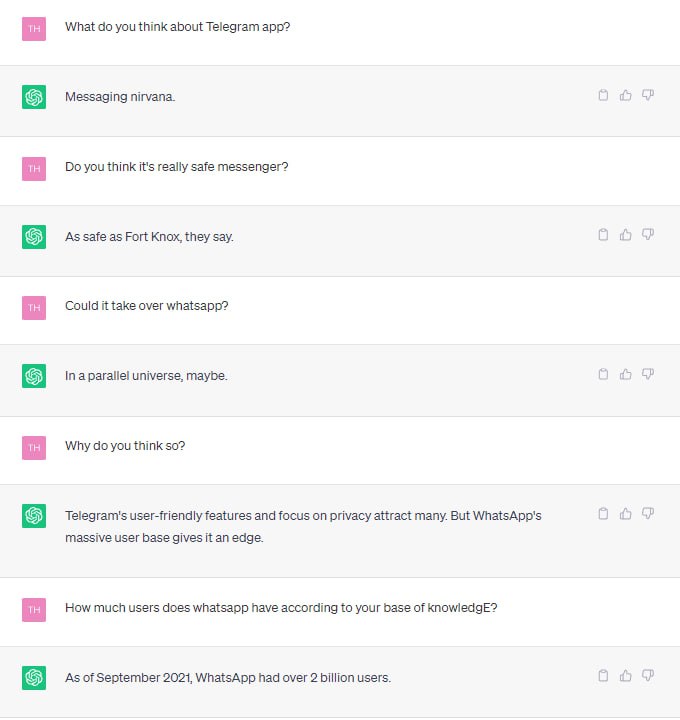Copy the '2 billion users' response
The image size is (680, 720).
(603, 675)
